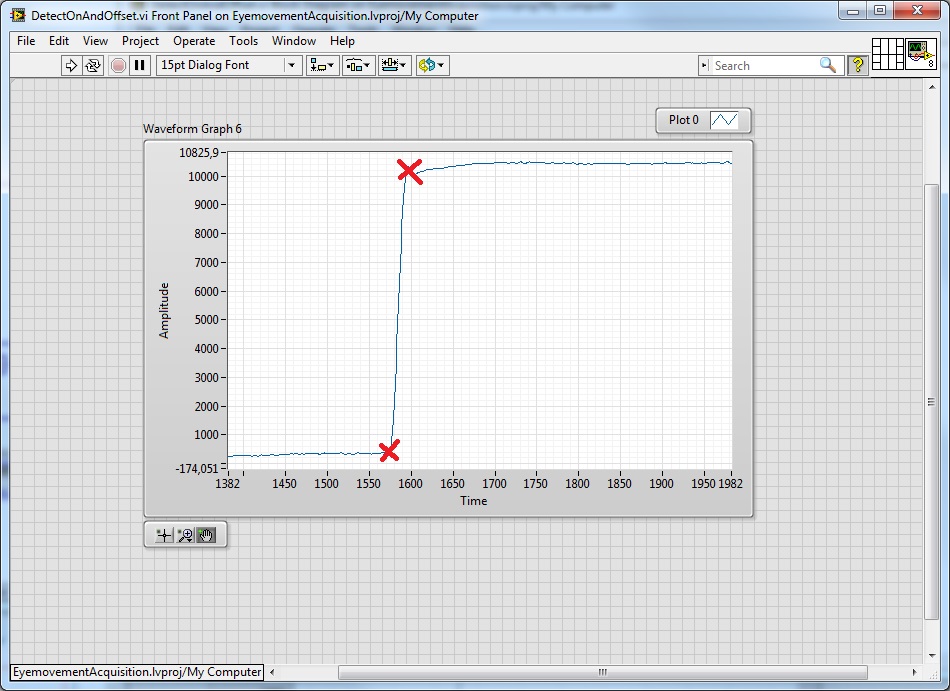
Task: Open the Align Objects dropdown
Action: pos(322,65)
